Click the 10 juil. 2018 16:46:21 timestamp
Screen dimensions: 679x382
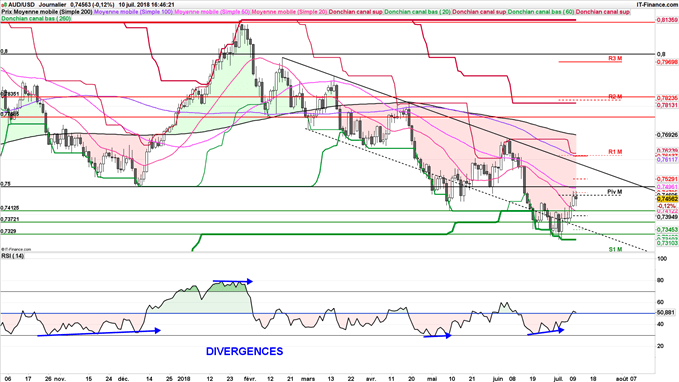point(147,5)
